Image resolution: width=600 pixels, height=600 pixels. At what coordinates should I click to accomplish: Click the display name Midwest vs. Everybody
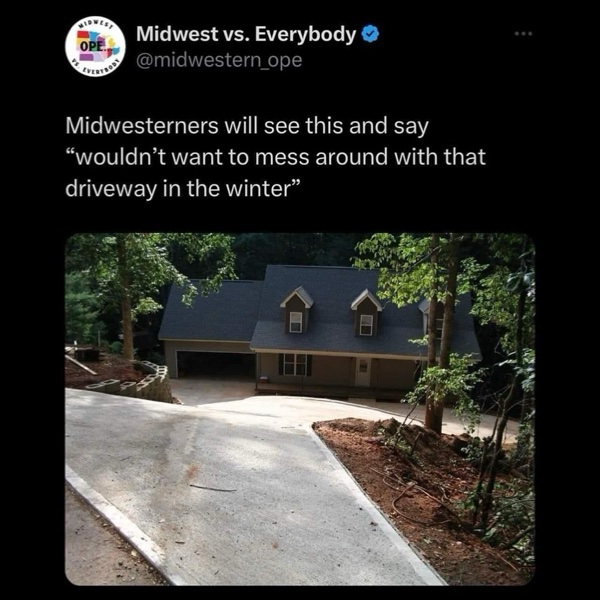point(246,34)
